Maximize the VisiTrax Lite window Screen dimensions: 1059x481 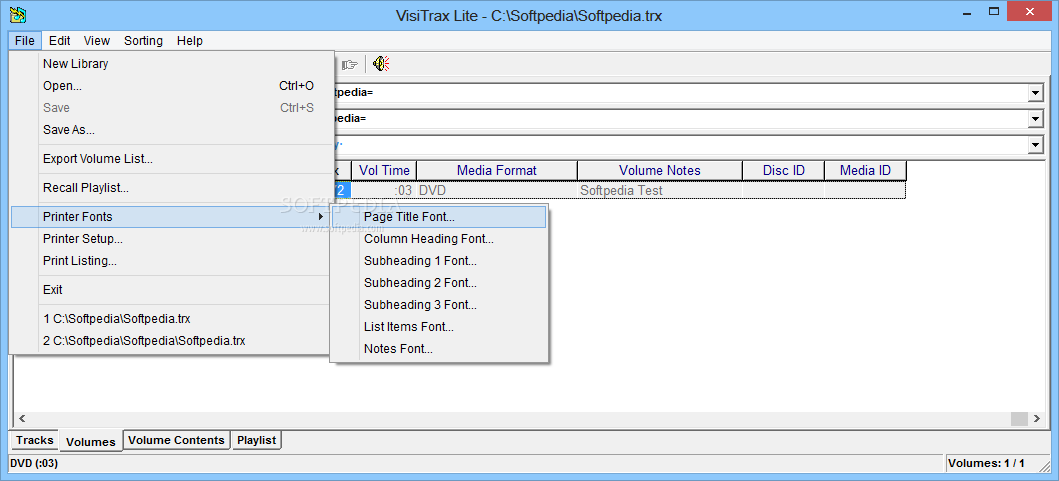point(993,11)
